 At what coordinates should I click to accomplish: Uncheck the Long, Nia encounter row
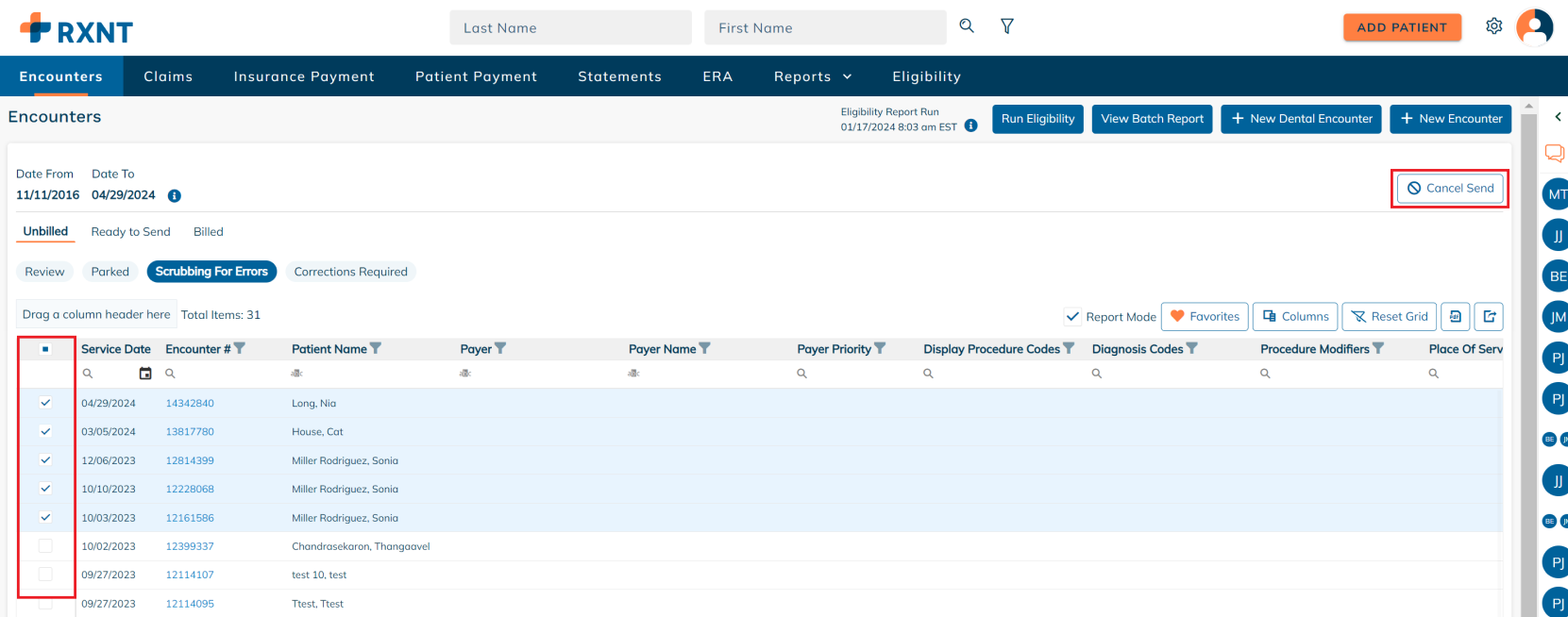(x=45, y=403)
